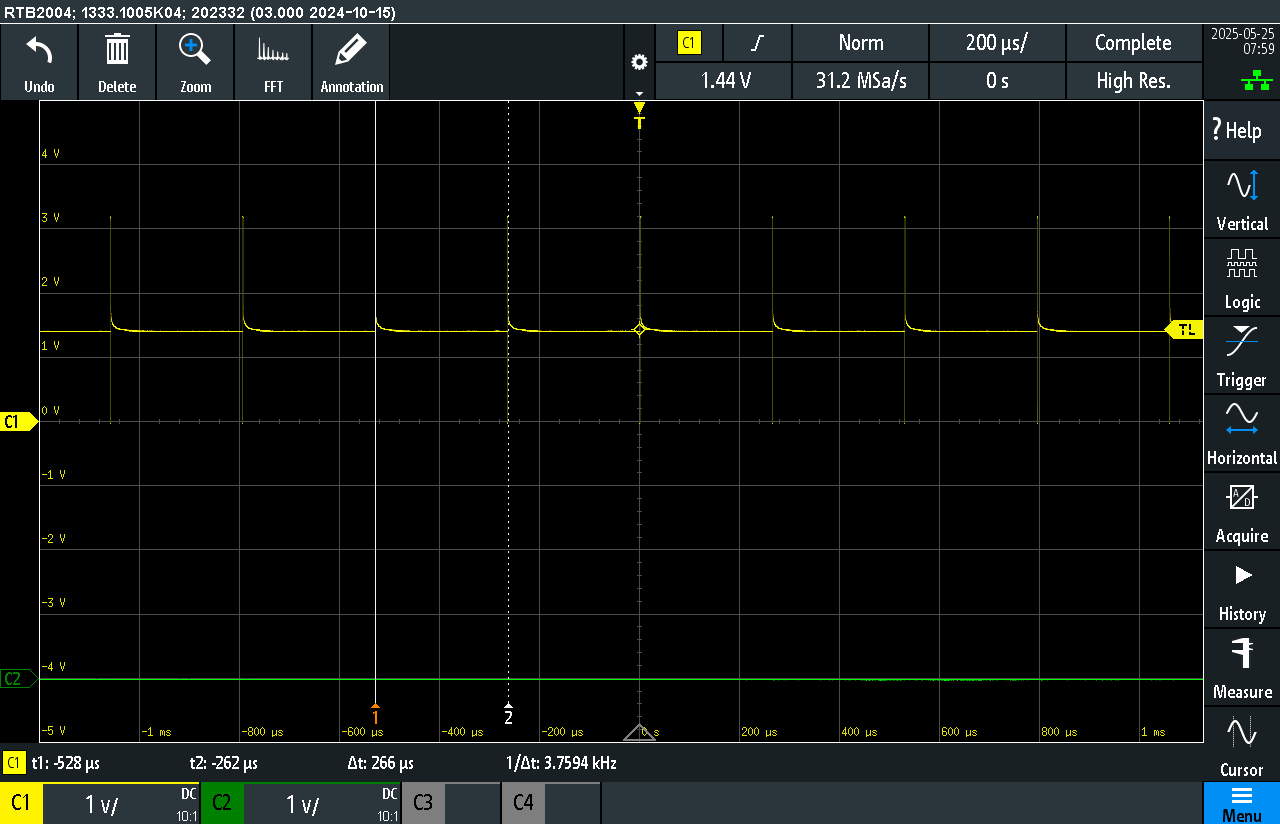This screenshot has width=1280, height=824.
Task: Open the Logic analyzer panel
Action: point(1242,277)
